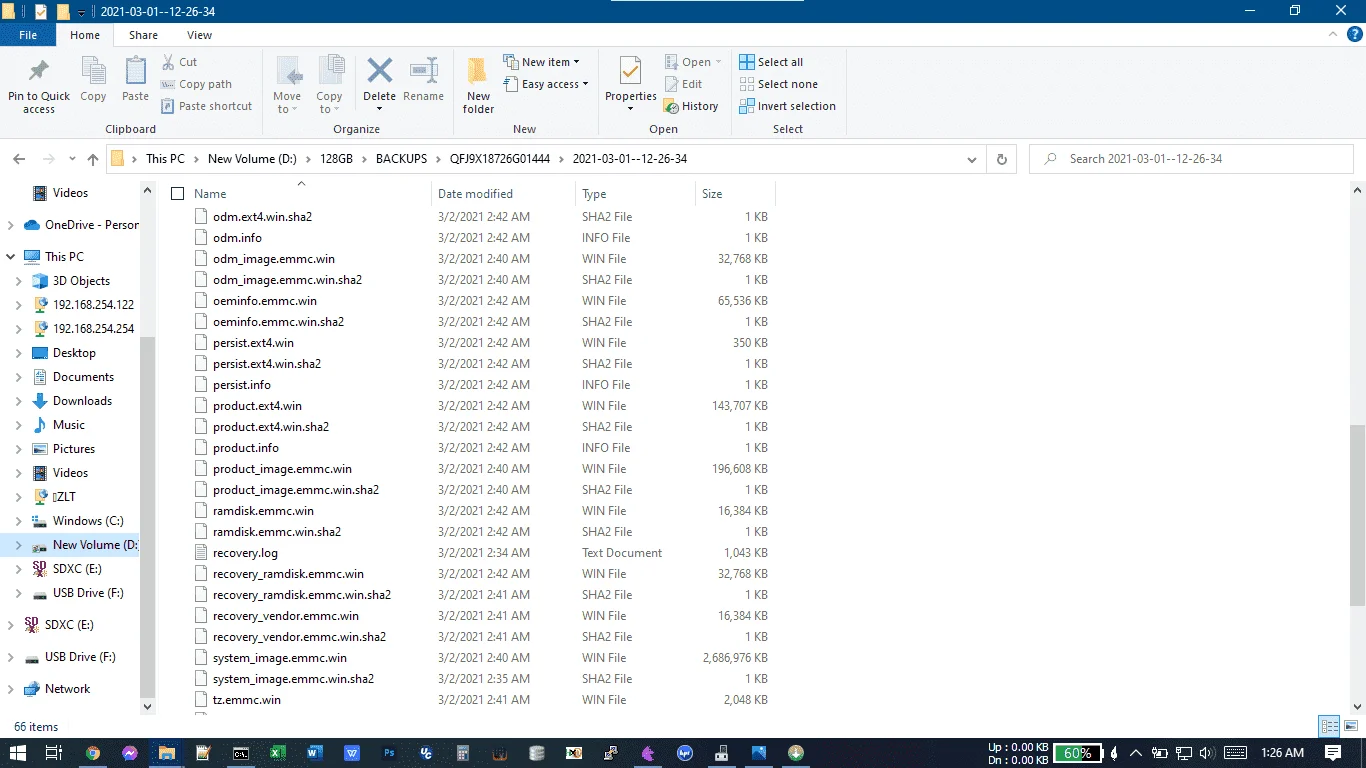Screen dimensions: 1366x768
Task: Click This PC in the address path
Action: coord(165,159)
